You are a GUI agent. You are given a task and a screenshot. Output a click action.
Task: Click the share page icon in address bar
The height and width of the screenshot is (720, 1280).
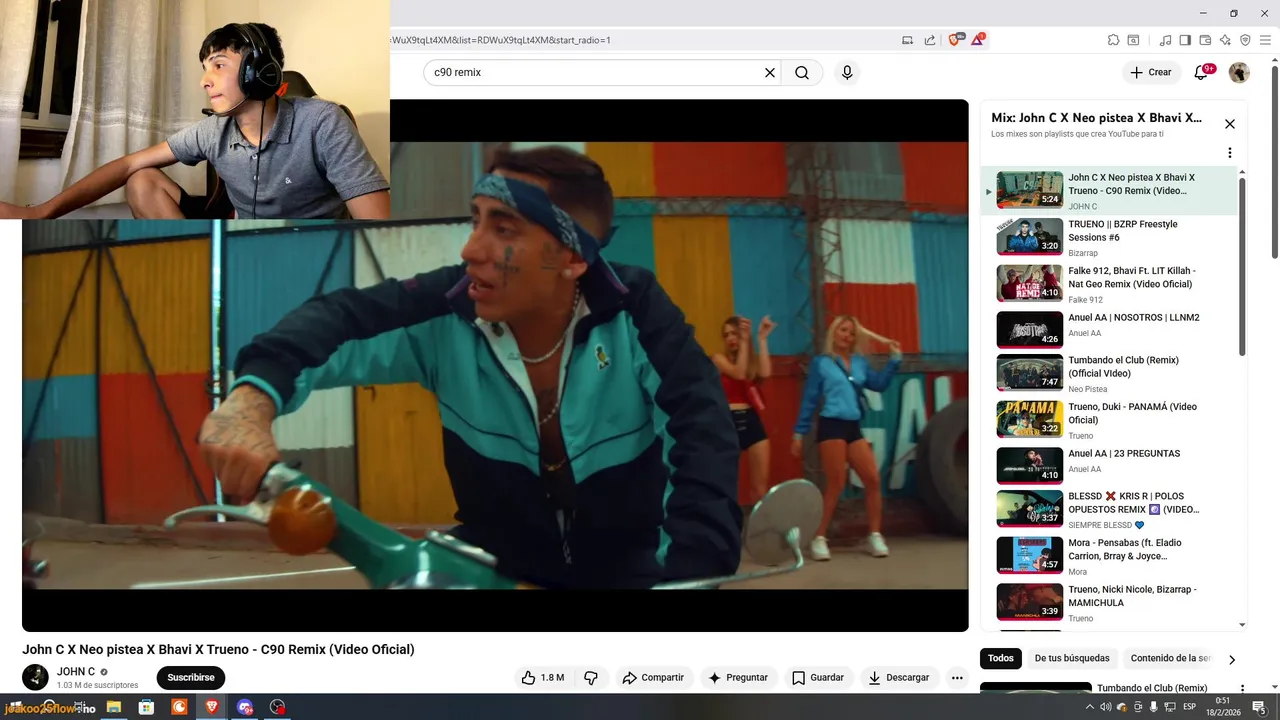[x=930, y=40]
